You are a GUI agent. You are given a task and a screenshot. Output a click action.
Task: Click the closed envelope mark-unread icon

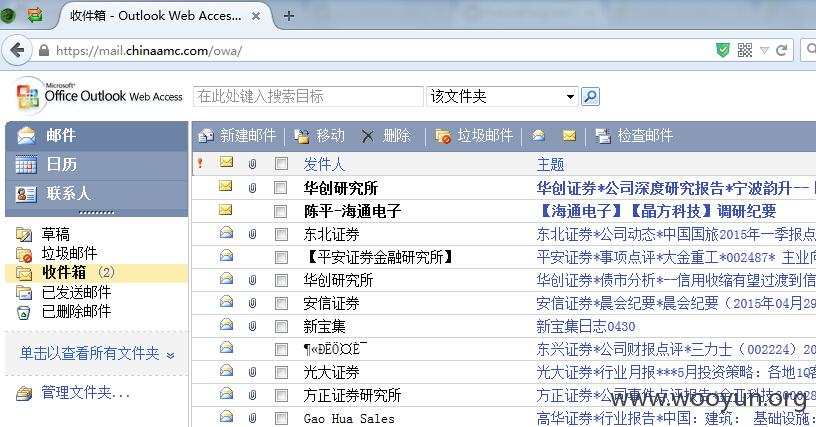pyautogui.click(x=569, y=136)
